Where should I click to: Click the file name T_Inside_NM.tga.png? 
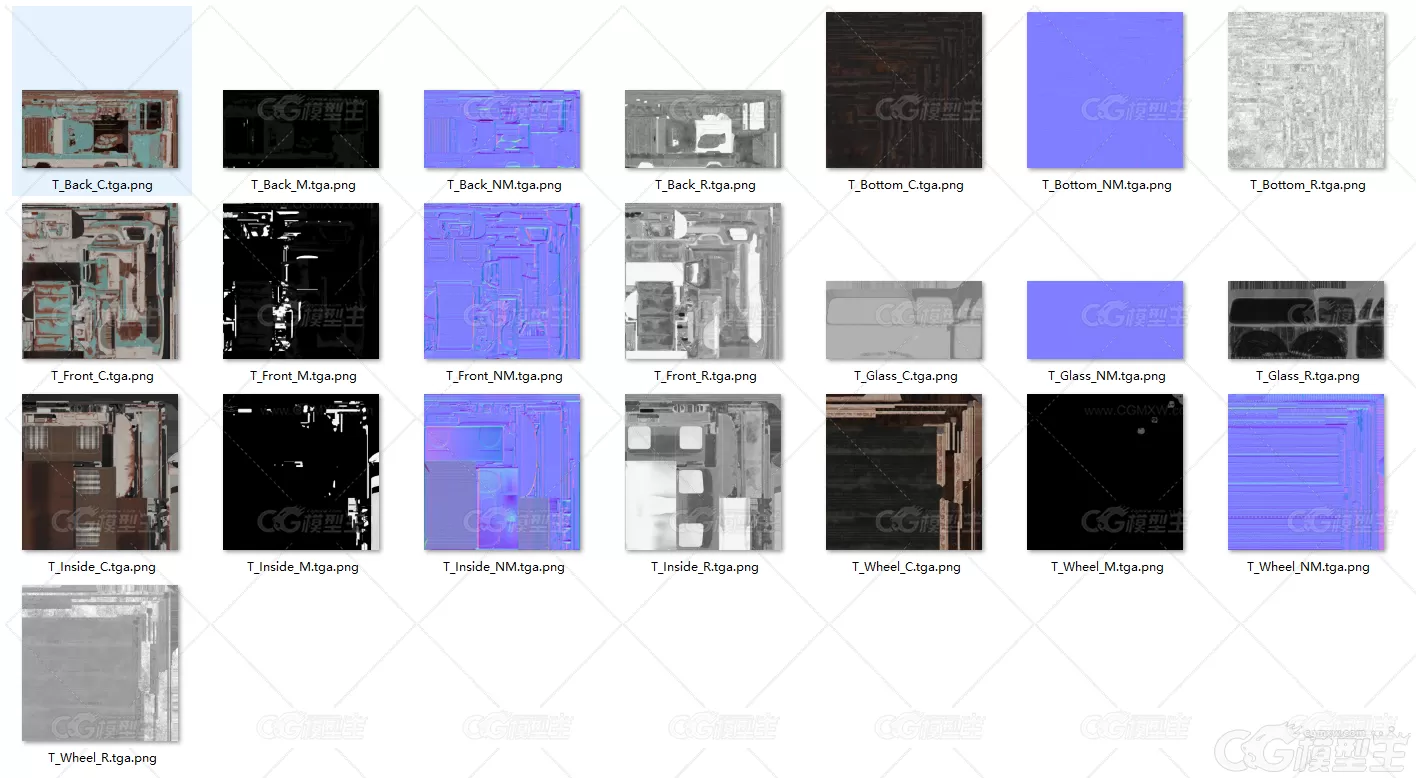click(x=504, y=567)
